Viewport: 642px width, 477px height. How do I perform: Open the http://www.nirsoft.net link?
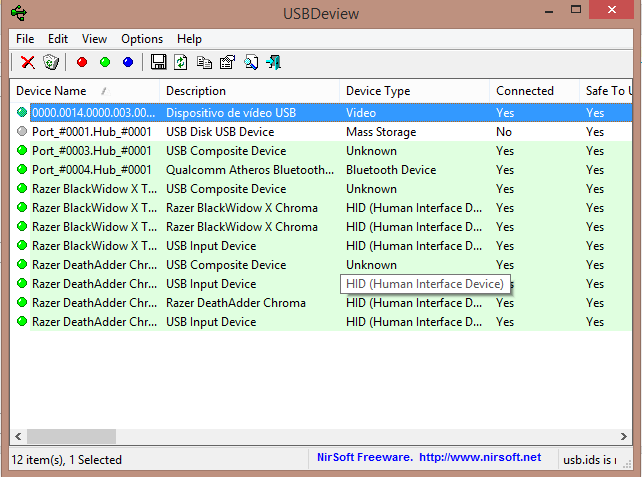(x=480, y=457)
